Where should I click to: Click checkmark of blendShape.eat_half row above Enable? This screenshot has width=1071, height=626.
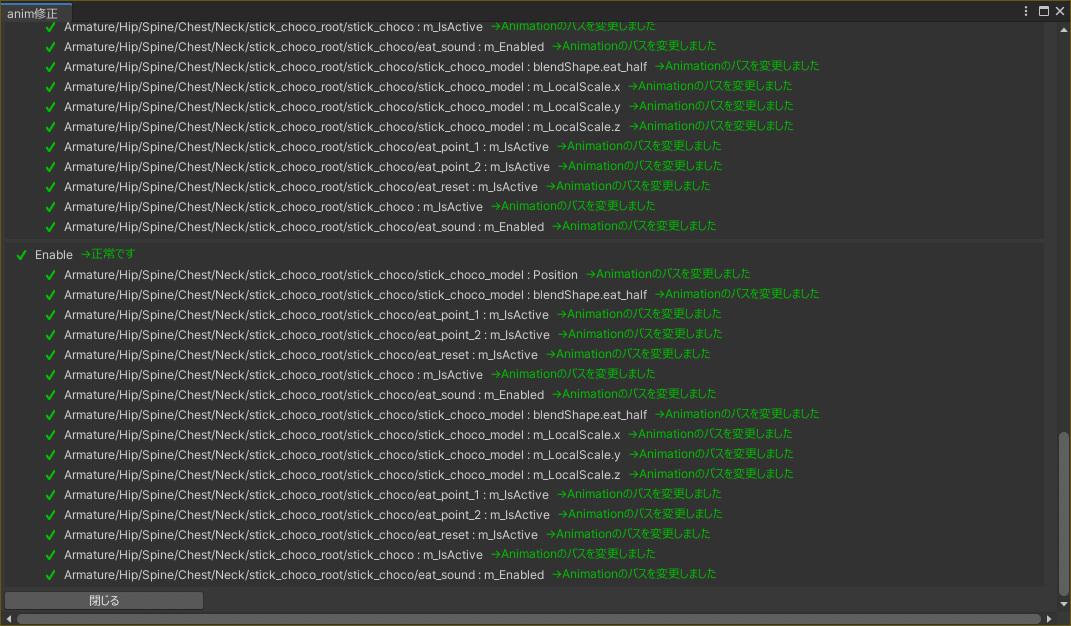pos(50,67)
